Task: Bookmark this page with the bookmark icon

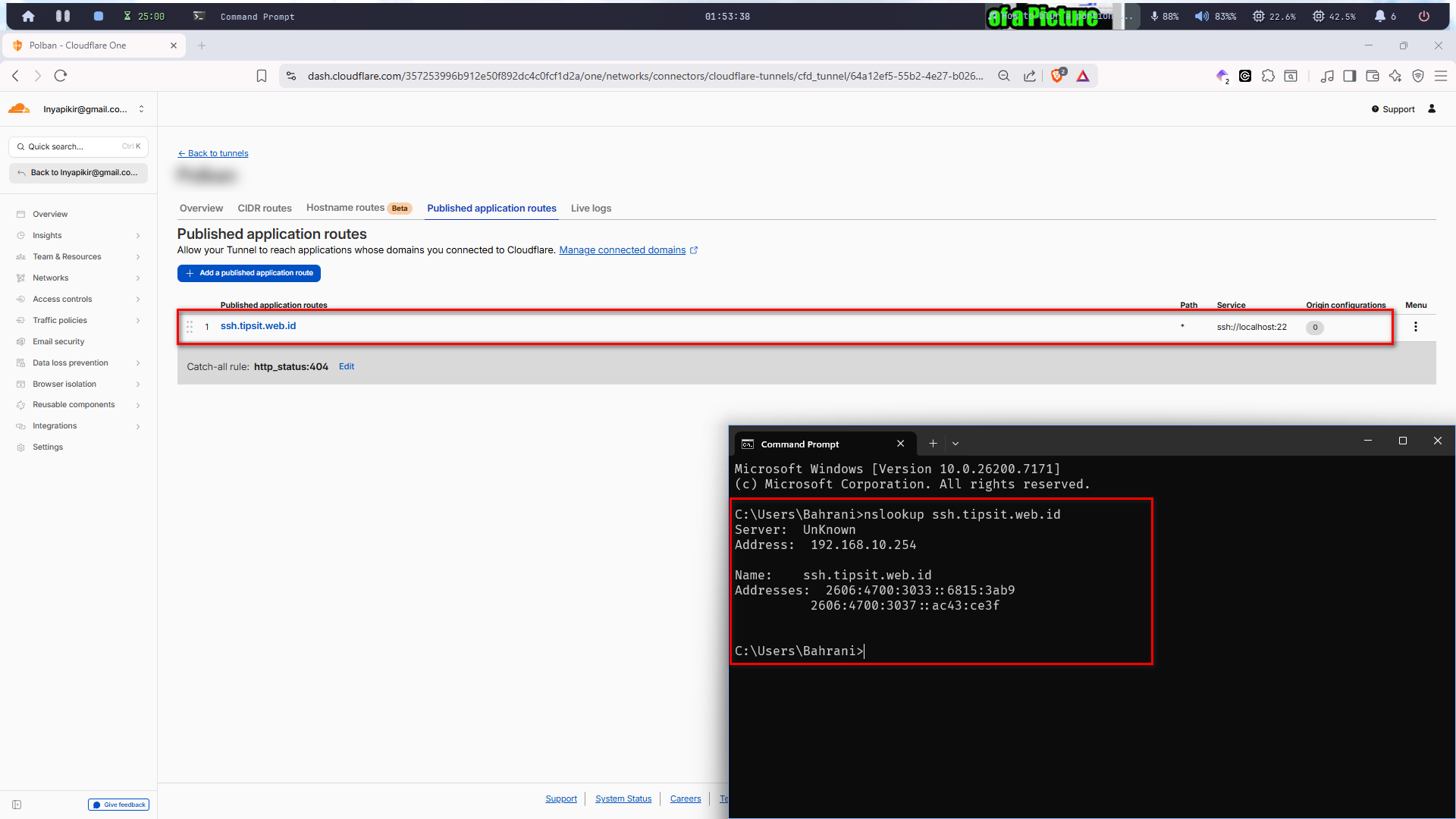Action: pos(262,76)
